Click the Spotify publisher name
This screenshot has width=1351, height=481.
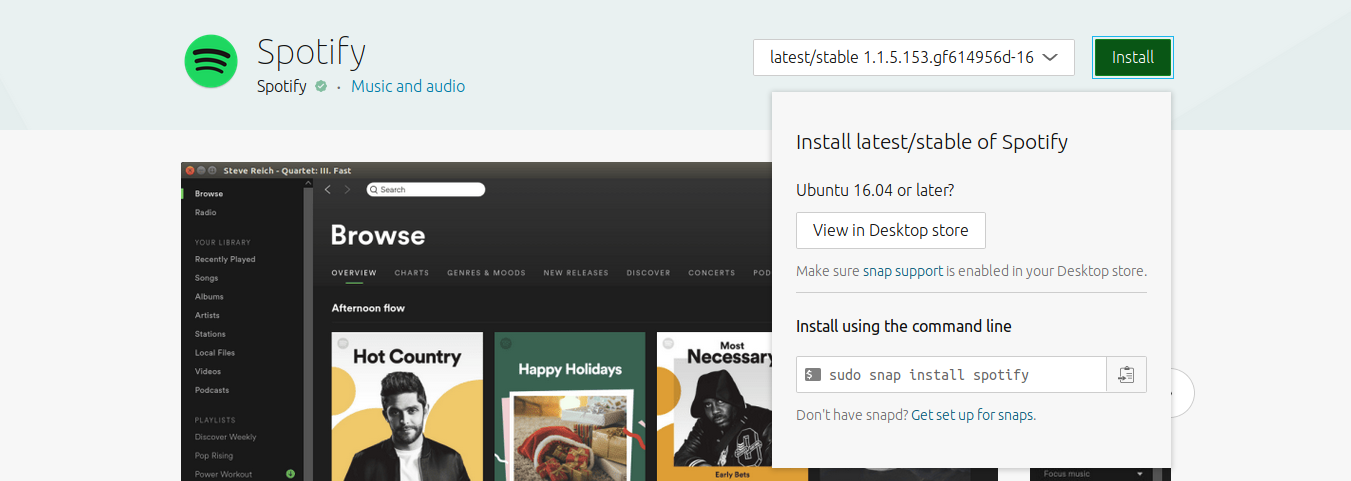point(282,86)
